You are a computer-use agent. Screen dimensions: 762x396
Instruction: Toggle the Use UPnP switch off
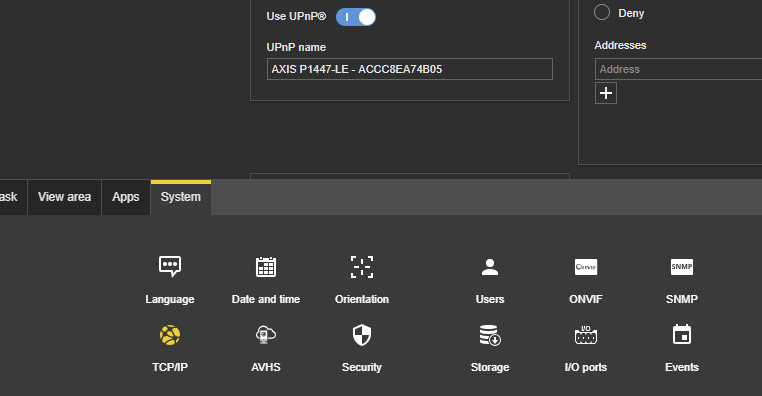point(356,17)
